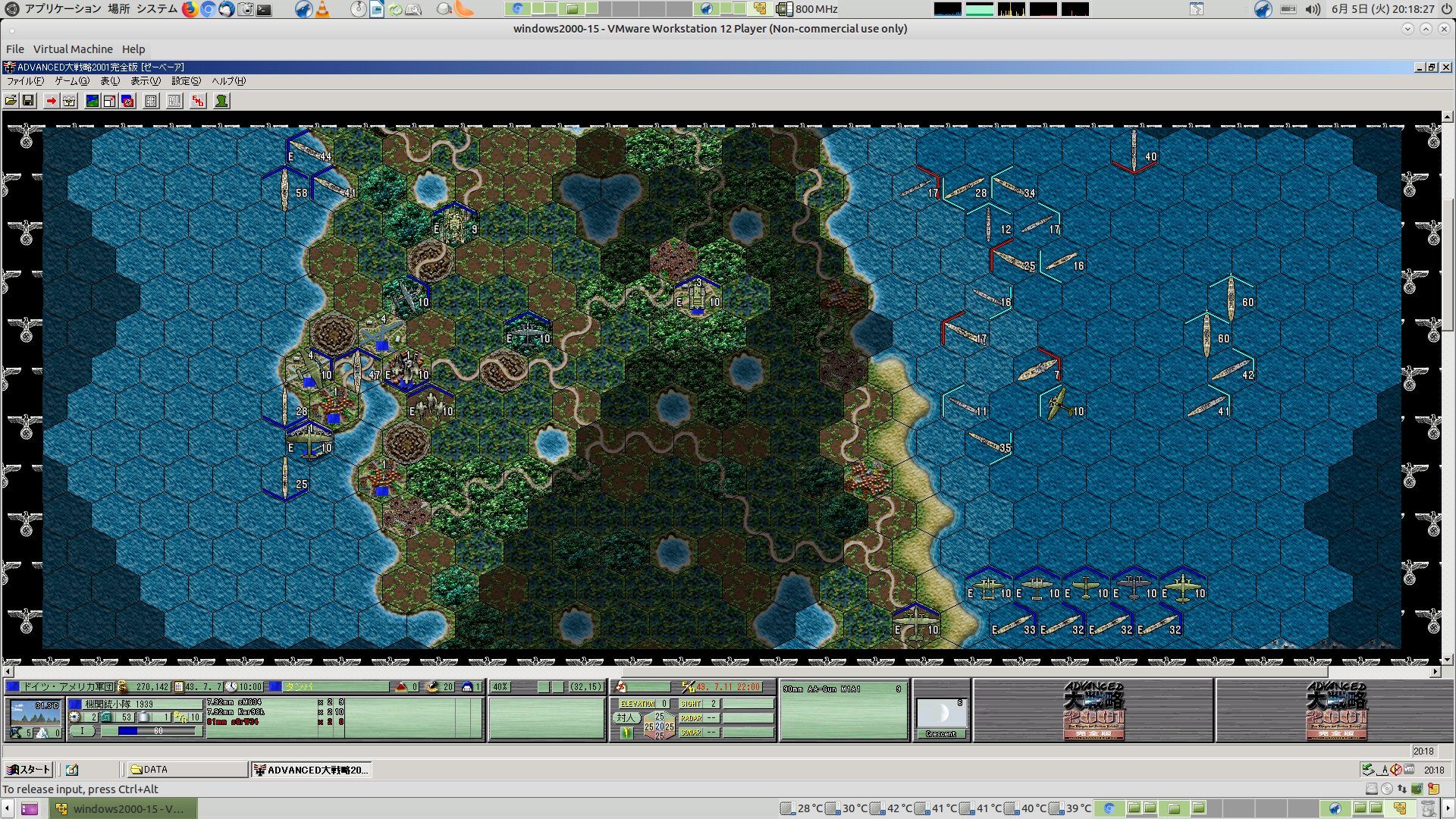Click the open file folder toolbar icon
The height and width of the screenshot is (819, 1456).
(11, 101)
